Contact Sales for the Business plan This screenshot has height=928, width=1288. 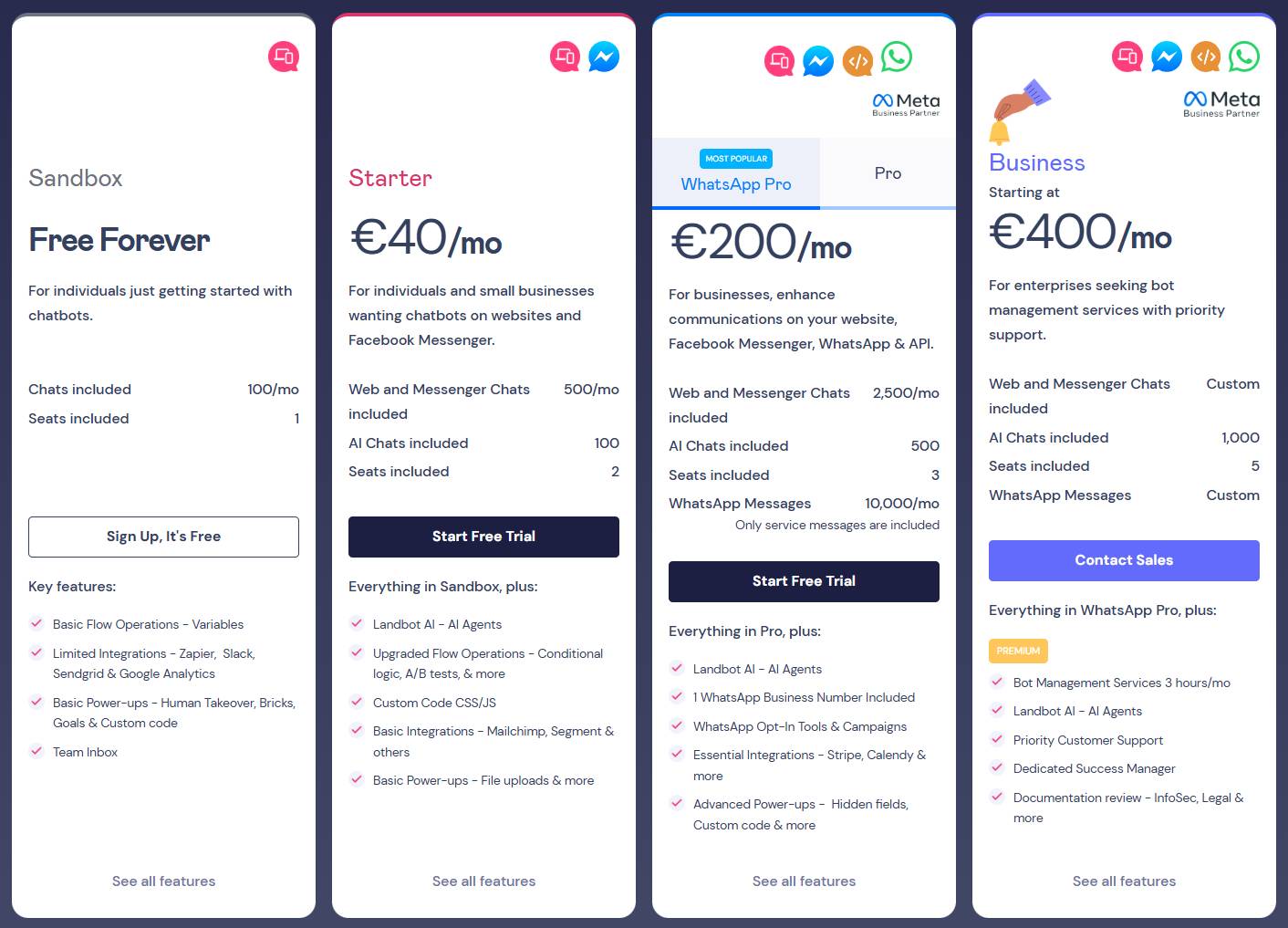[x=1123, y=560]
